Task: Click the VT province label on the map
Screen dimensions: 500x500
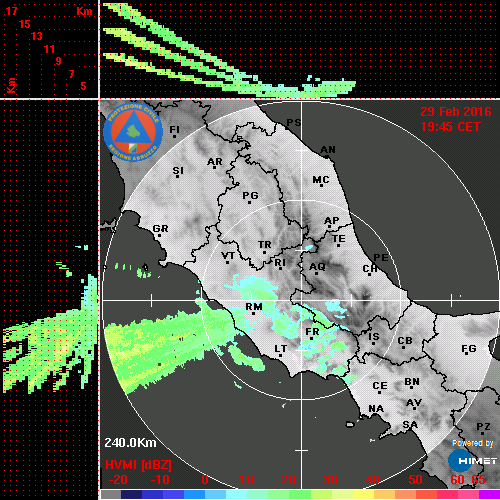Action: pos(228,256)
